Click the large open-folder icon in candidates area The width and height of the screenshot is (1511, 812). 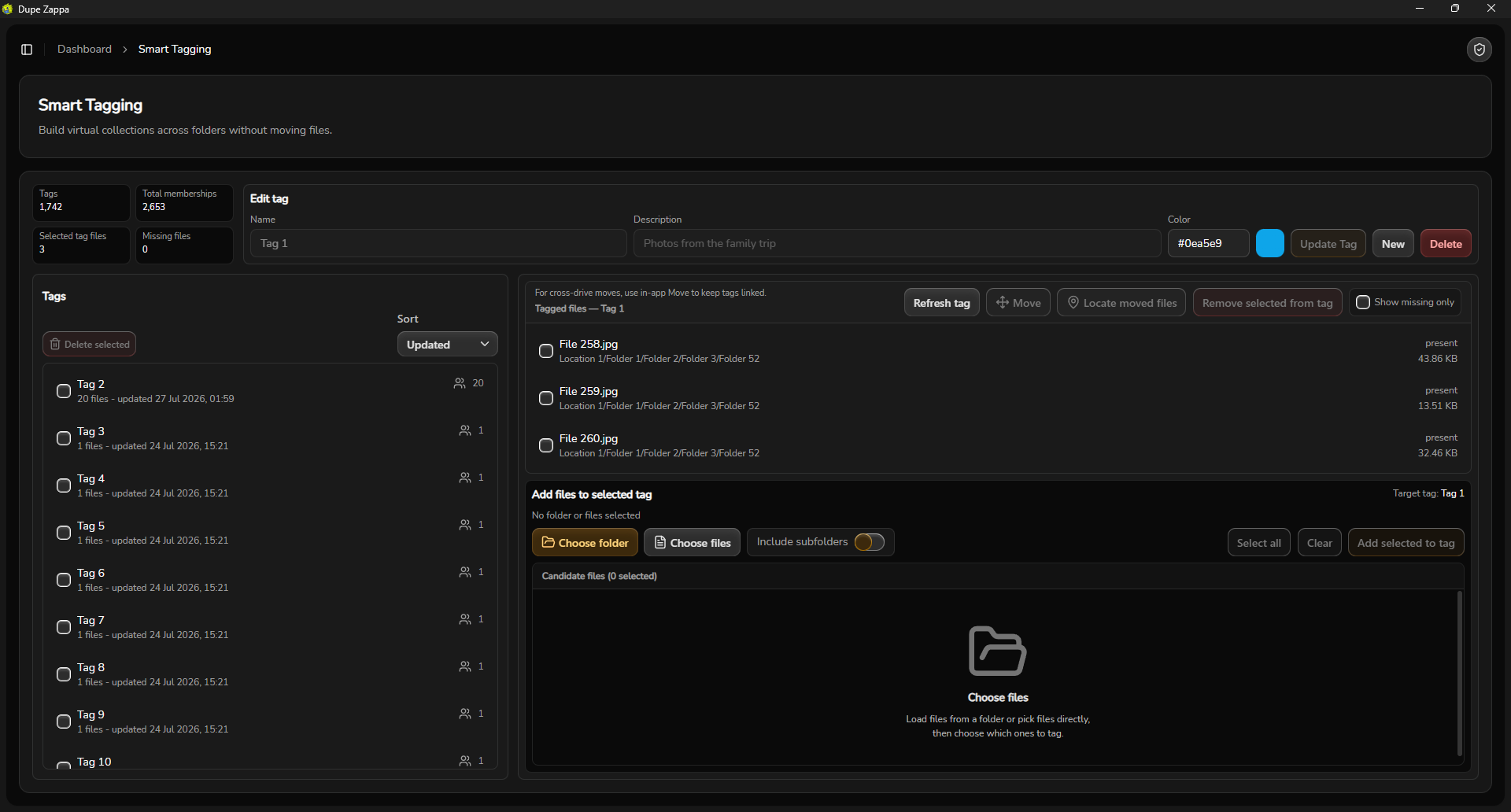[997, 651]
